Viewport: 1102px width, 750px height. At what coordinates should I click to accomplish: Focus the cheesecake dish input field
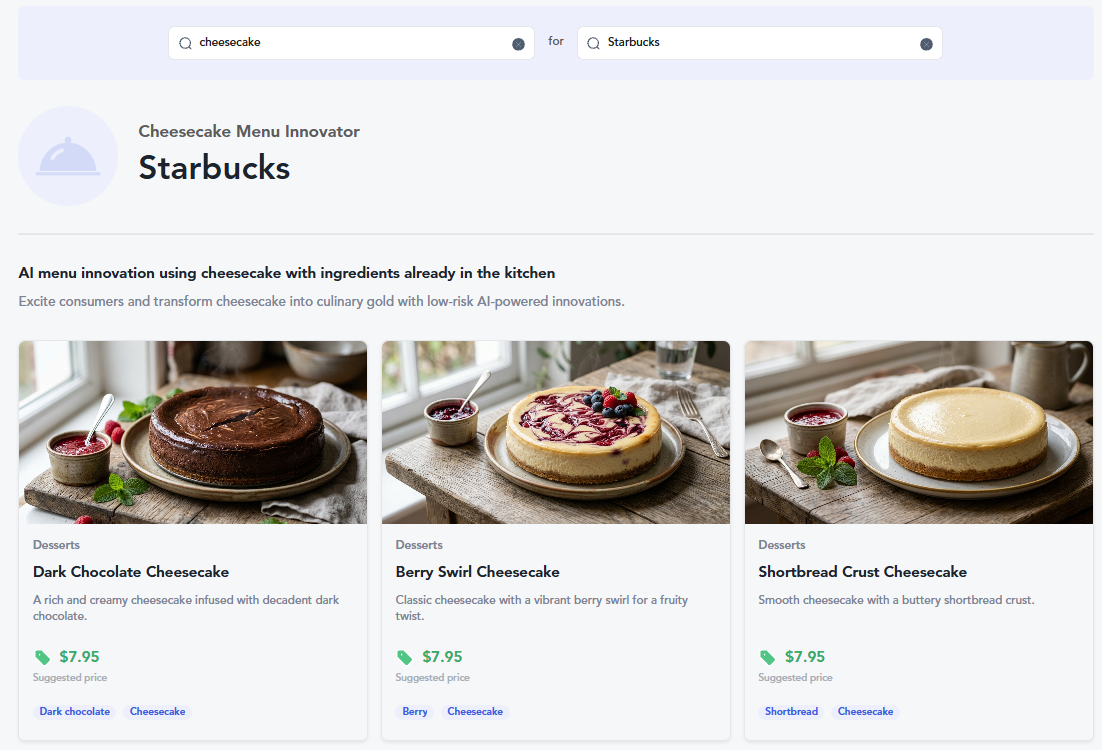[351, 43]
